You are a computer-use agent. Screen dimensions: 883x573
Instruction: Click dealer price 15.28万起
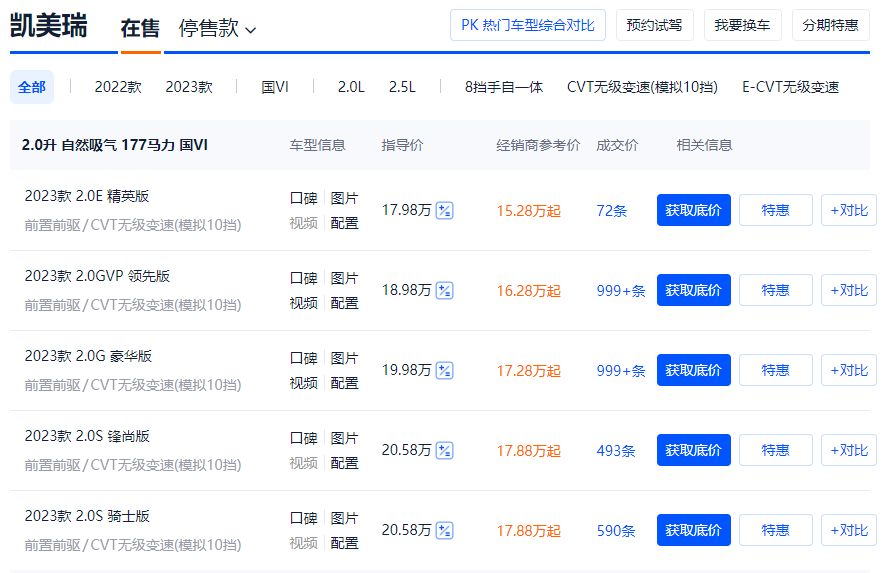(528, 211)
